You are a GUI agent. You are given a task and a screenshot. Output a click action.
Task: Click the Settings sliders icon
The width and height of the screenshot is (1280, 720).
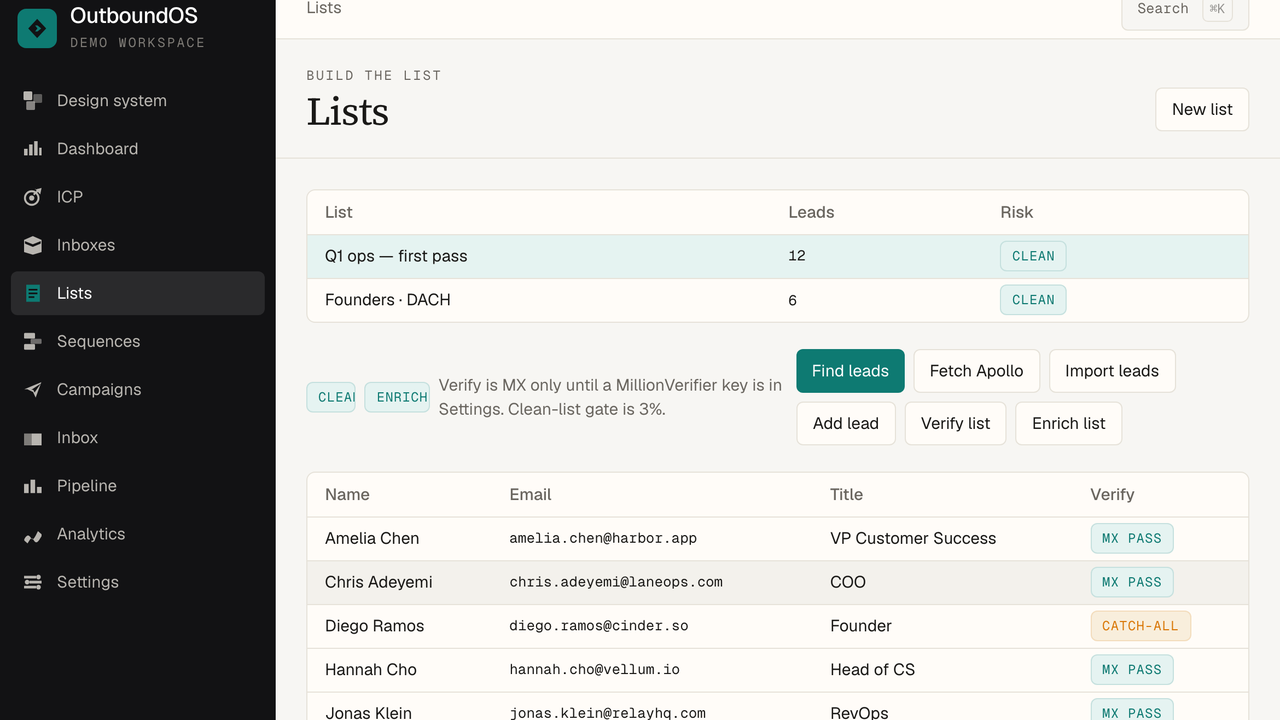click(33, 582)
